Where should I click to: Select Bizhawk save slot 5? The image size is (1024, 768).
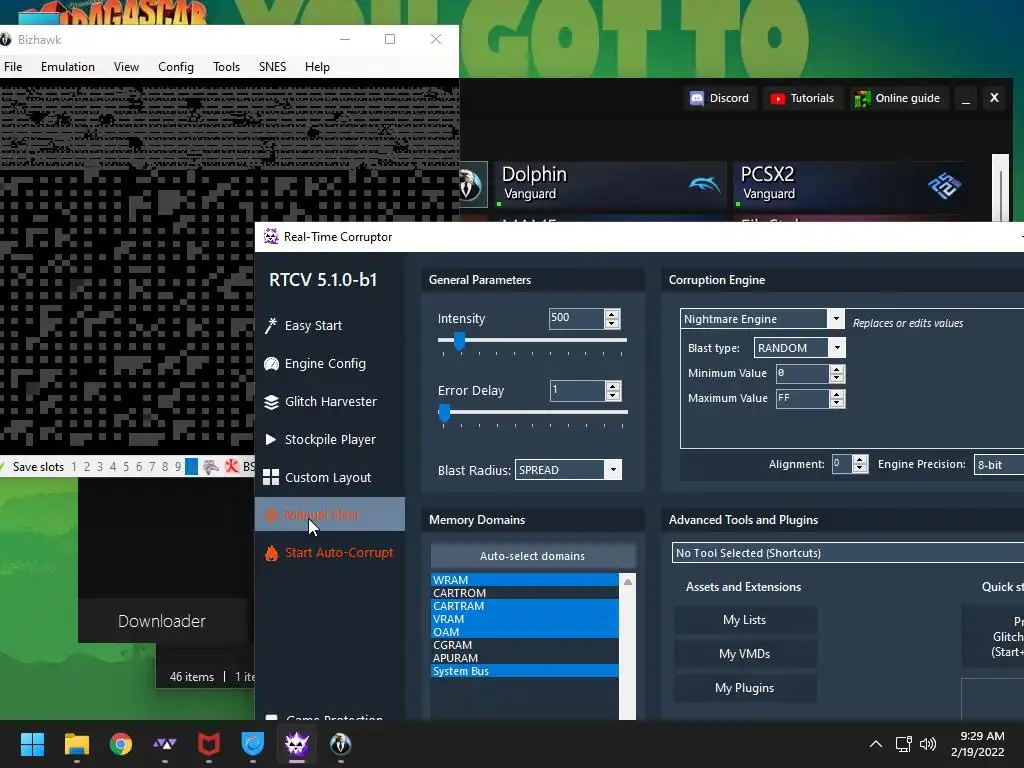point(126,466)
